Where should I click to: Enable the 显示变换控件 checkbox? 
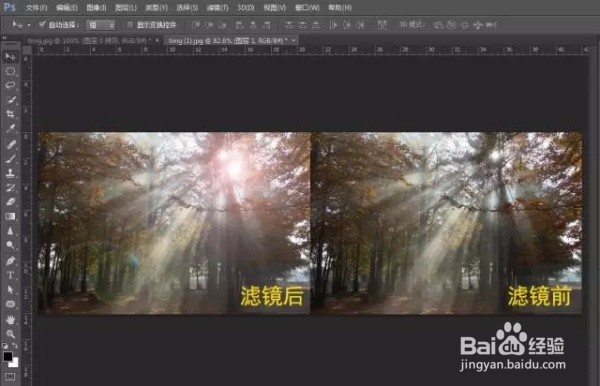pos(130,25)
